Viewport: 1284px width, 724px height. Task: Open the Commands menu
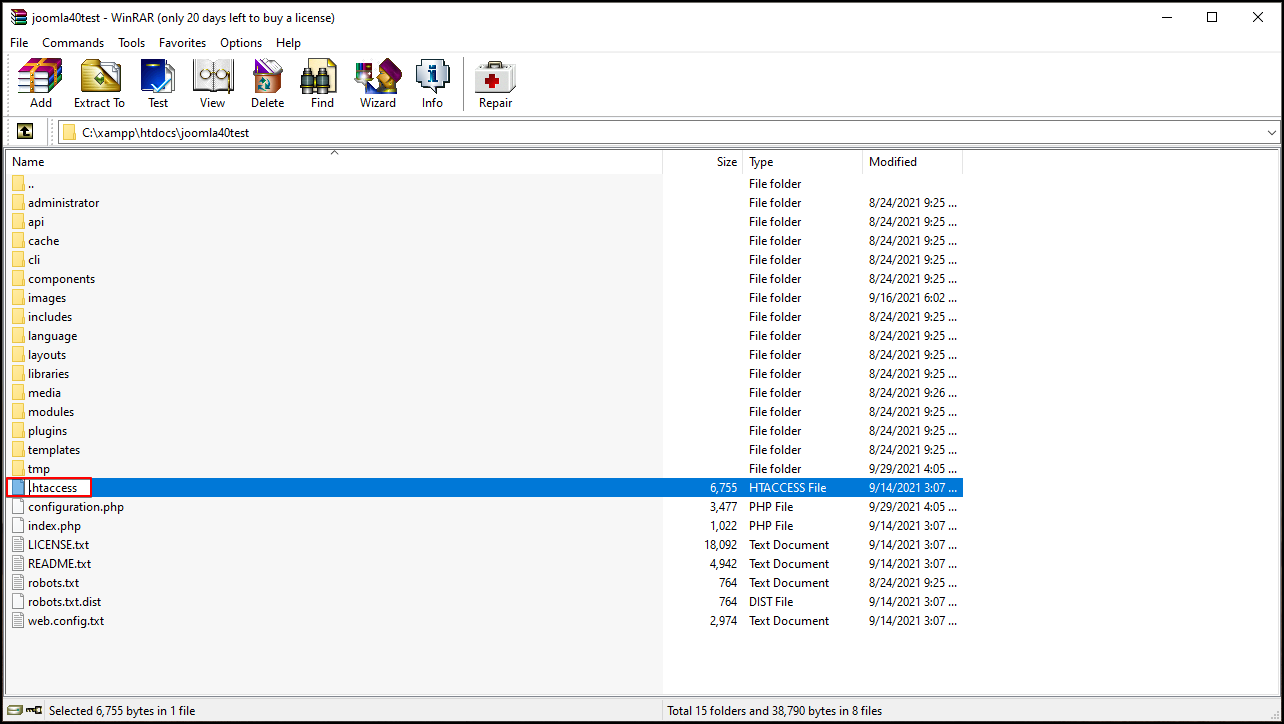[x=73, y=43]
